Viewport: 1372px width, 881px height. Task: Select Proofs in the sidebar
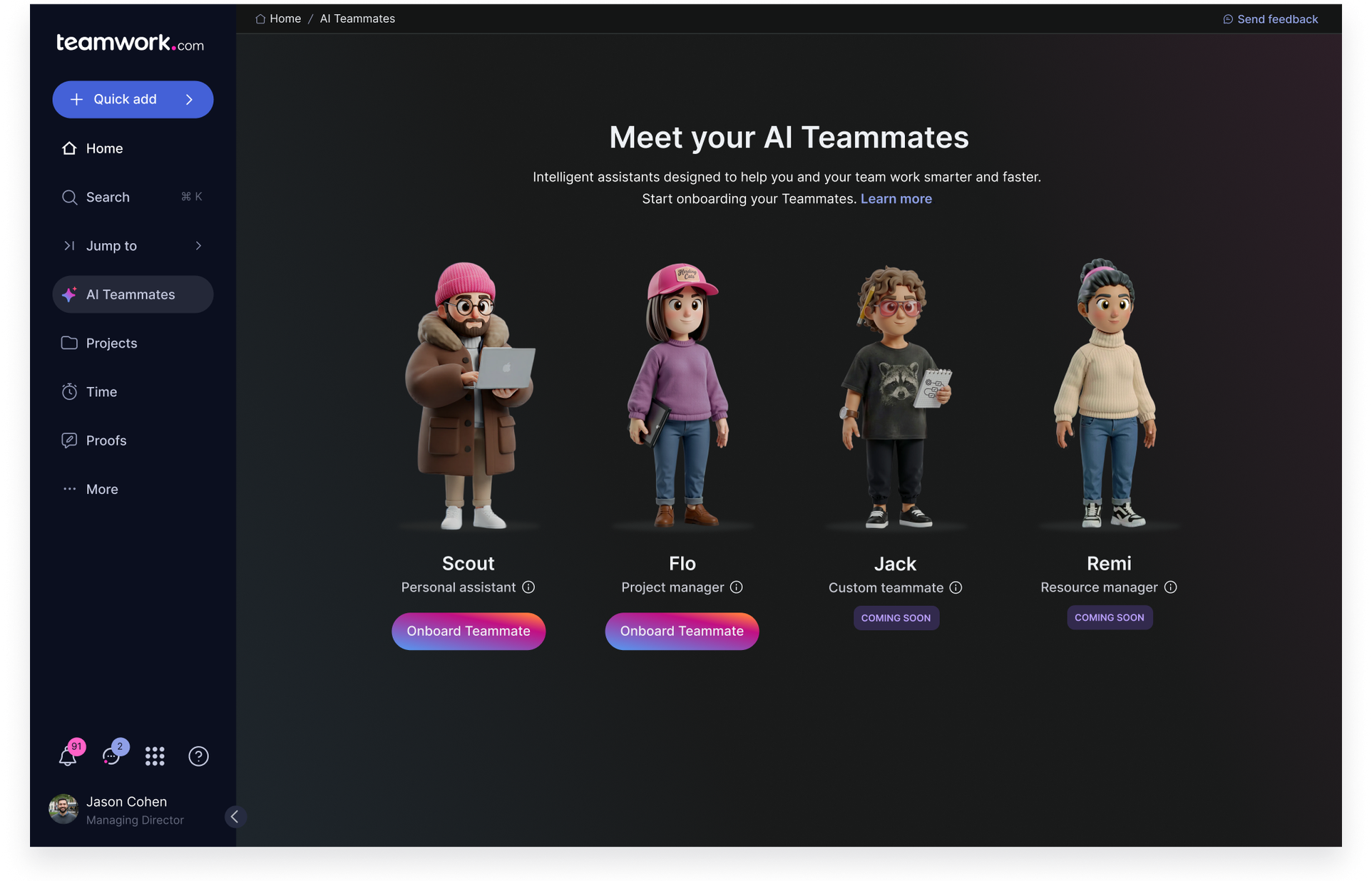106,441
